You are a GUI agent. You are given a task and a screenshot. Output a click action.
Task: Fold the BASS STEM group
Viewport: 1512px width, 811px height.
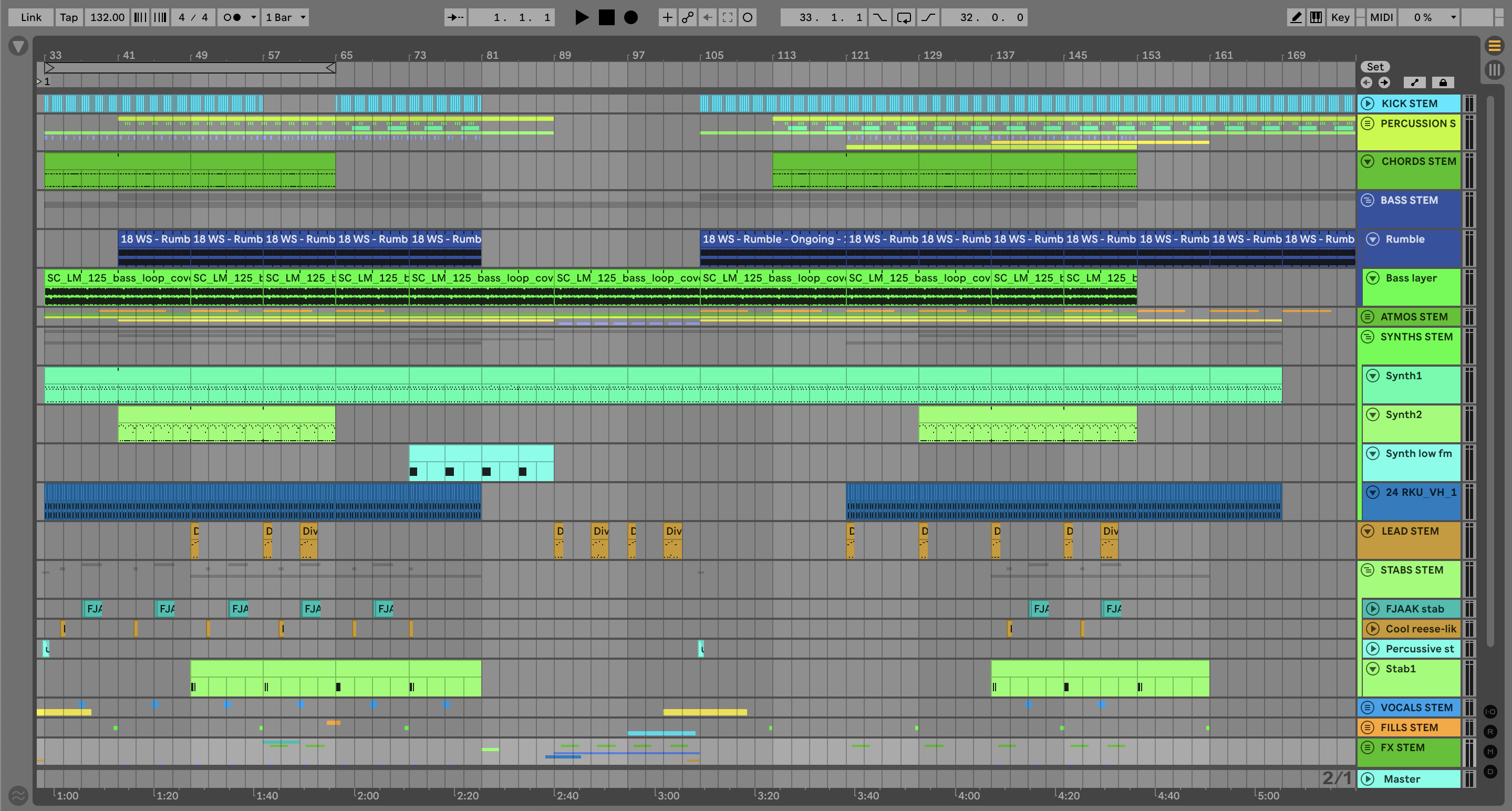click(x=1368, y=200)
